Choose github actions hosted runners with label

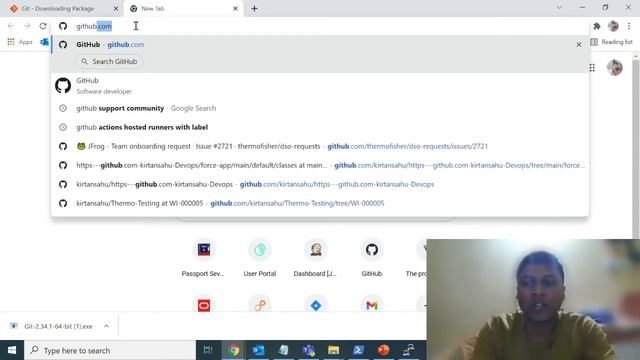pyautogui.click(x=320, y=127)
